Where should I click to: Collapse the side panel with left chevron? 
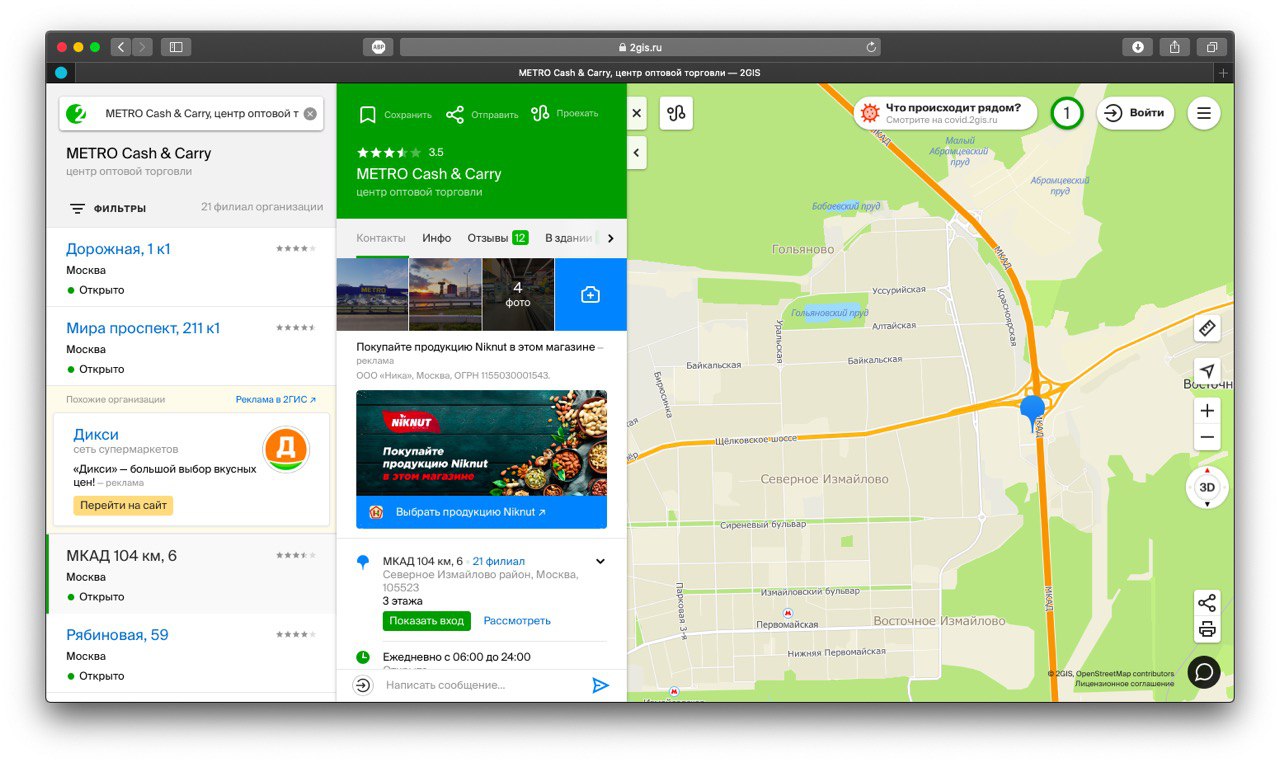(x=637, y=153)
